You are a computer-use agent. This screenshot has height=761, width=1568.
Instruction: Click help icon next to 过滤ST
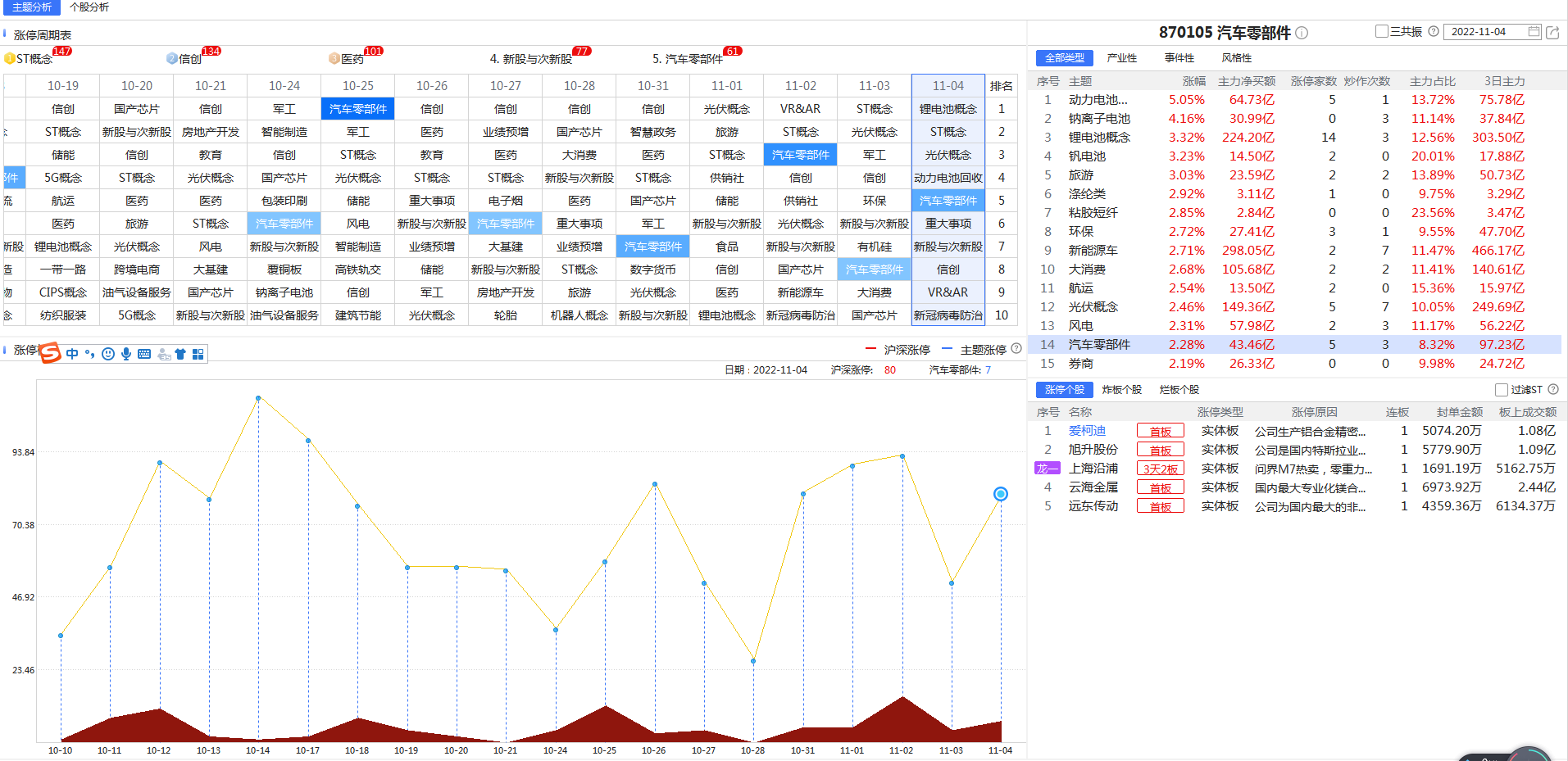(x=1553, y=389)
